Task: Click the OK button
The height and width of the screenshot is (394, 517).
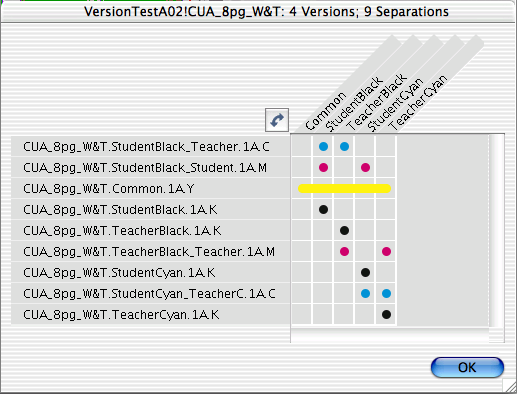Action: click(467, 367)
